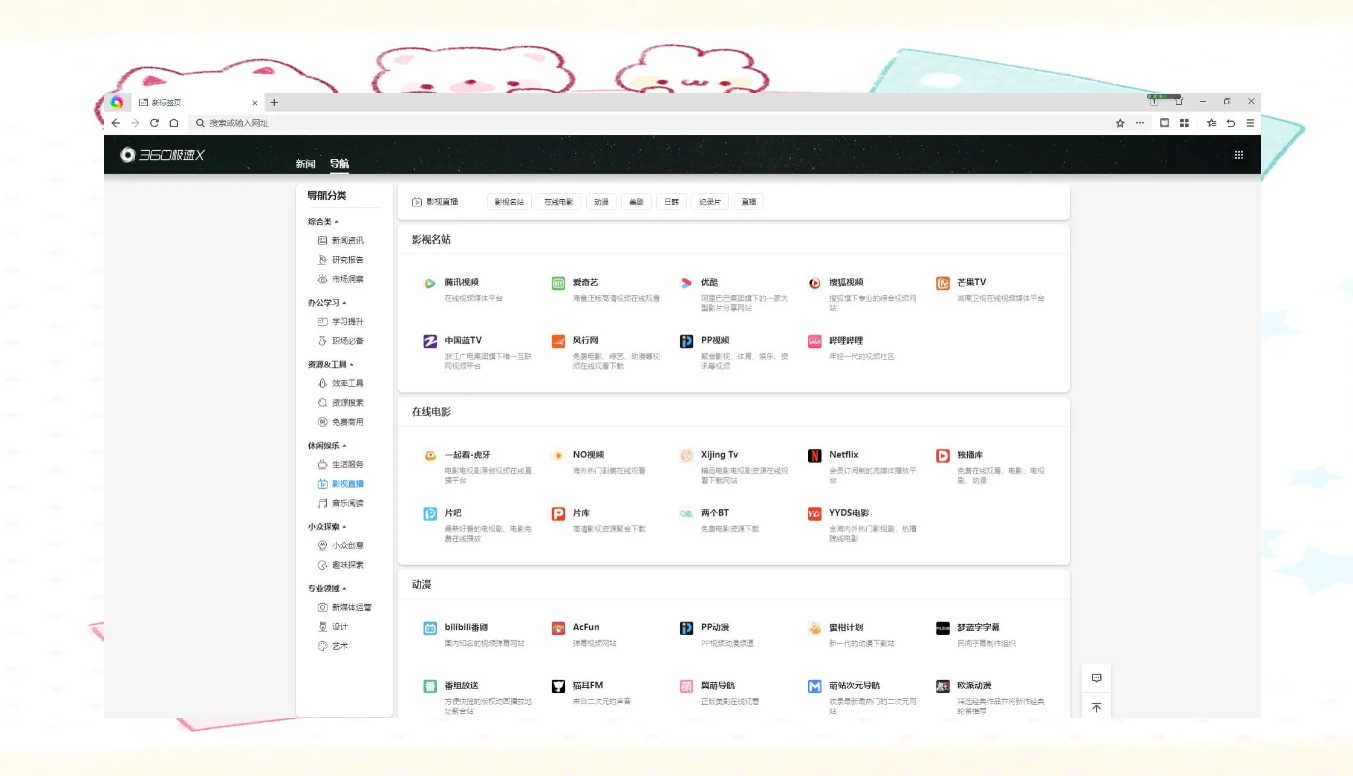Open 音乐阅读 in the sidebar
Viewport: 1353px width, 776px height.
340,503
